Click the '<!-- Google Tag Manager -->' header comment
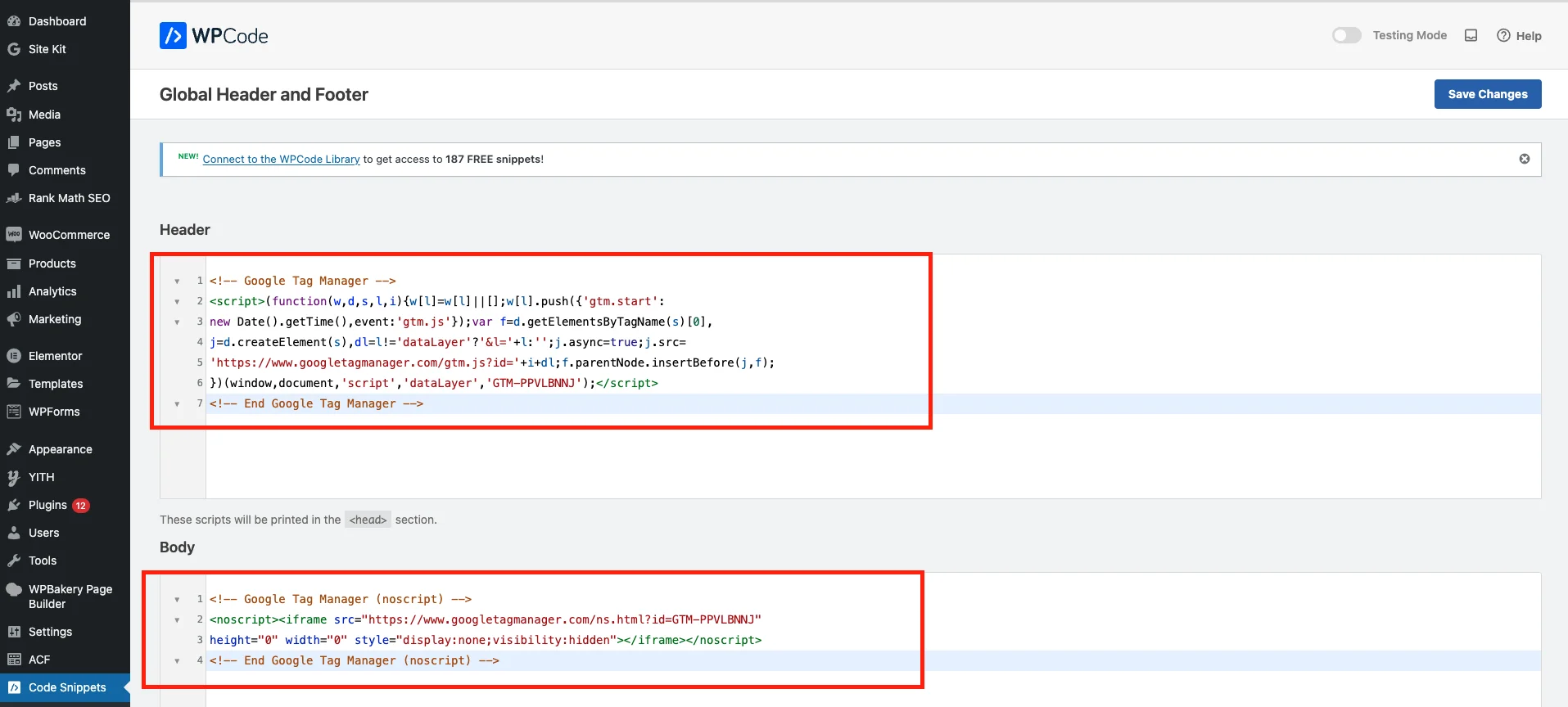Screen dimensions: 1568x707 tap(302, 281)
